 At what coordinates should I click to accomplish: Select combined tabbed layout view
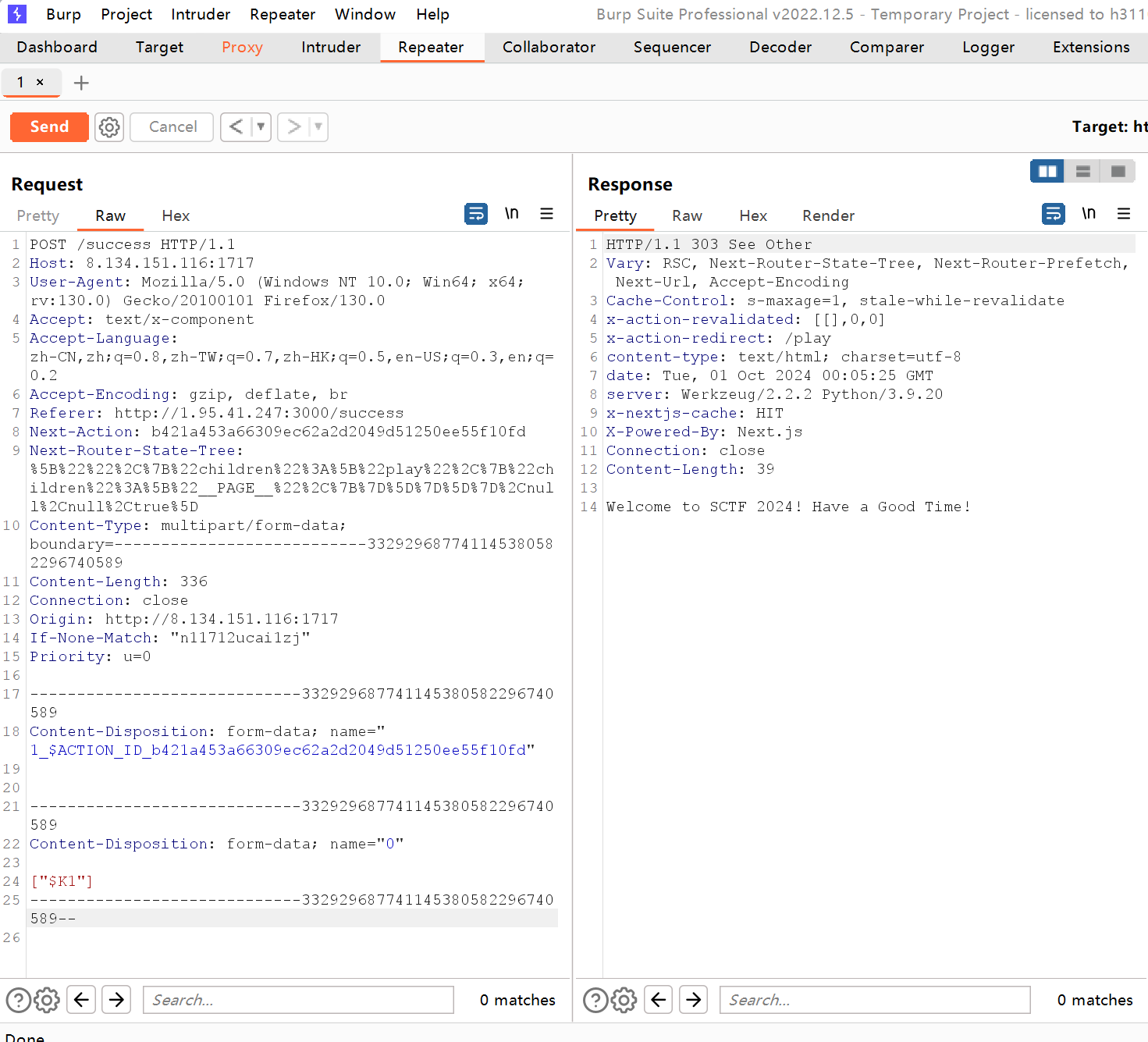click(1118, 171)
